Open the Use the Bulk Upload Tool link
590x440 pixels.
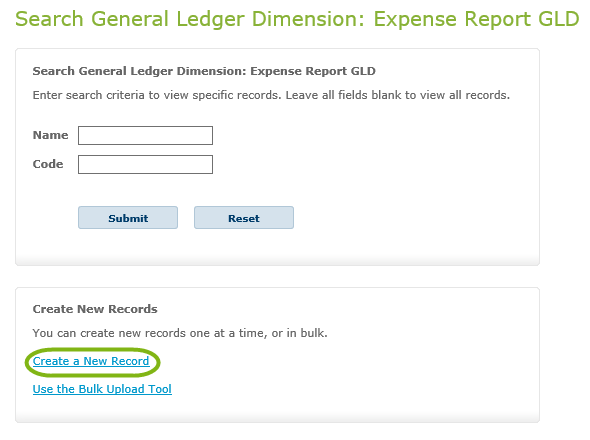[x=102, y=389]
